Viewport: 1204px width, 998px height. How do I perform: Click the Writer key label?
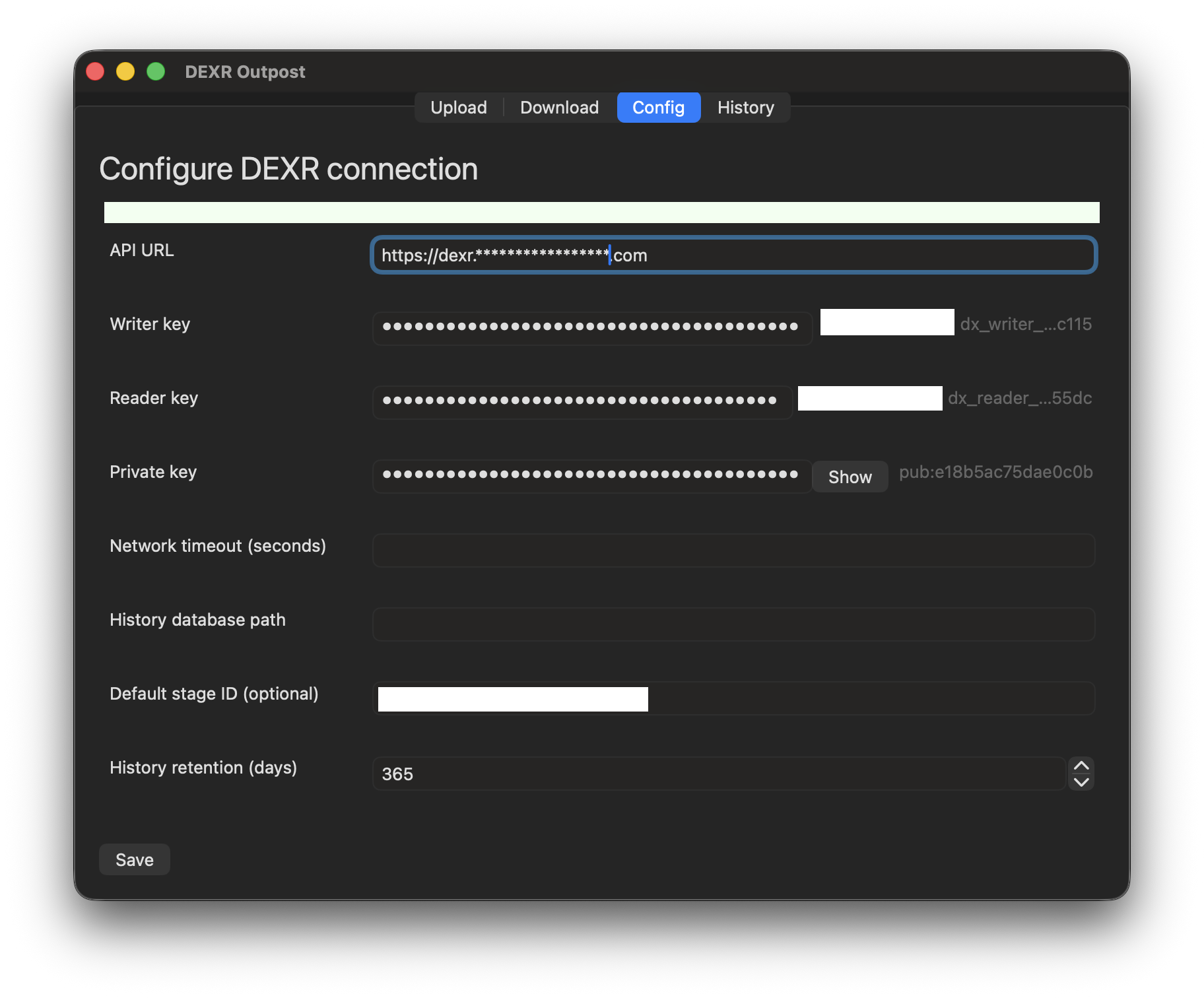pyautogui.click(x=150, y=324)
